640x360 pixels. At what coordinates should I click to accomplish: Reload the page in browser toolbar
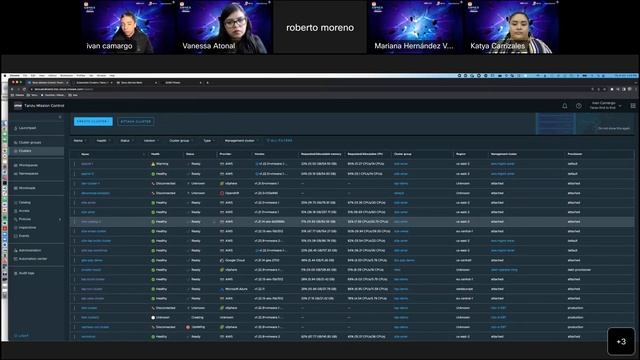pyautogui.click(x=24, y=89)
